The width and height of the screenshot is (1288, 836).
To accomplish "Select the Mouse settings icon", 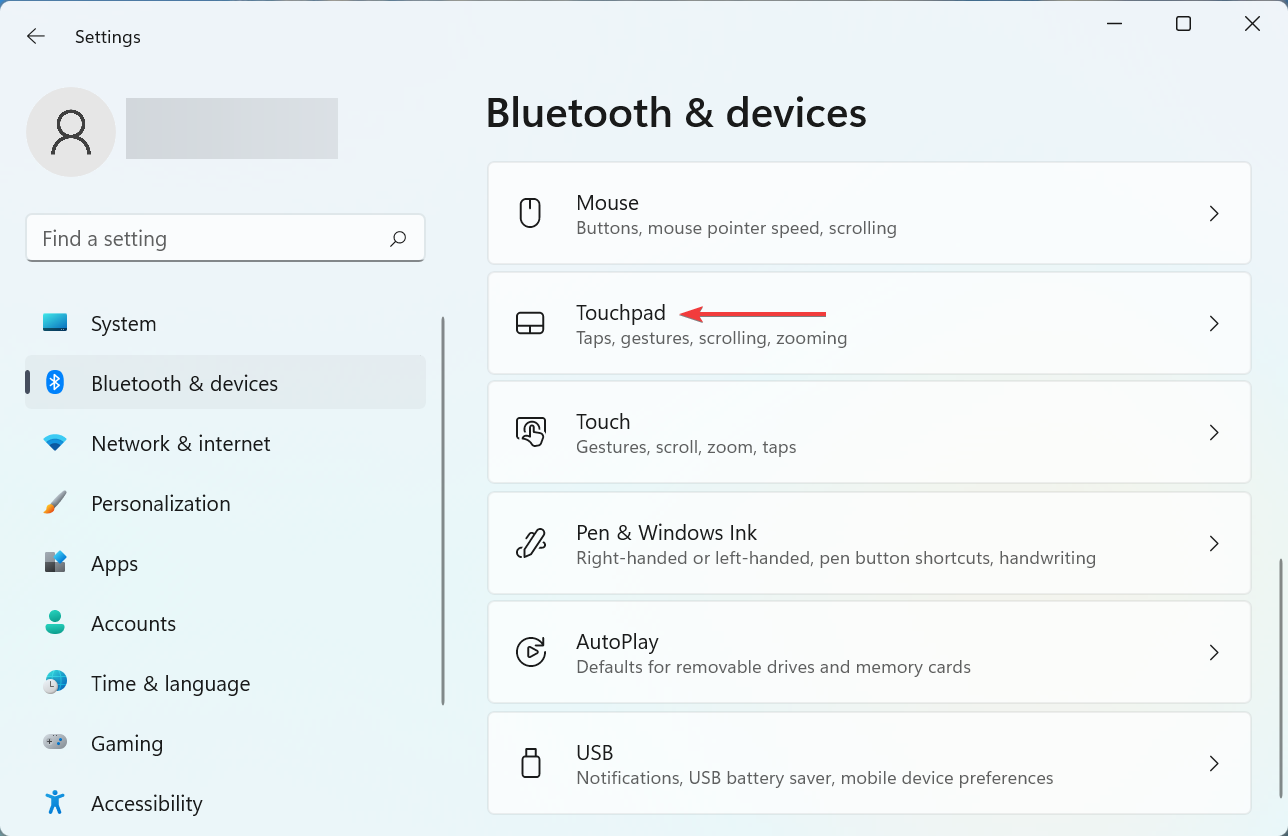I will (531, 213).
